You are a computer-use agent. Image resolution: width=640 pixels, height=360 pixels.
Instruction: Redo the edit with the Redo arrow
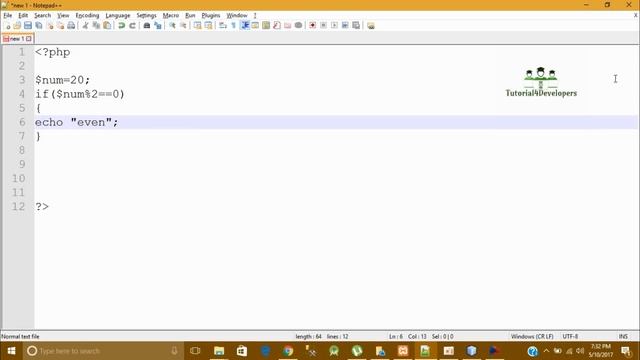132,26
